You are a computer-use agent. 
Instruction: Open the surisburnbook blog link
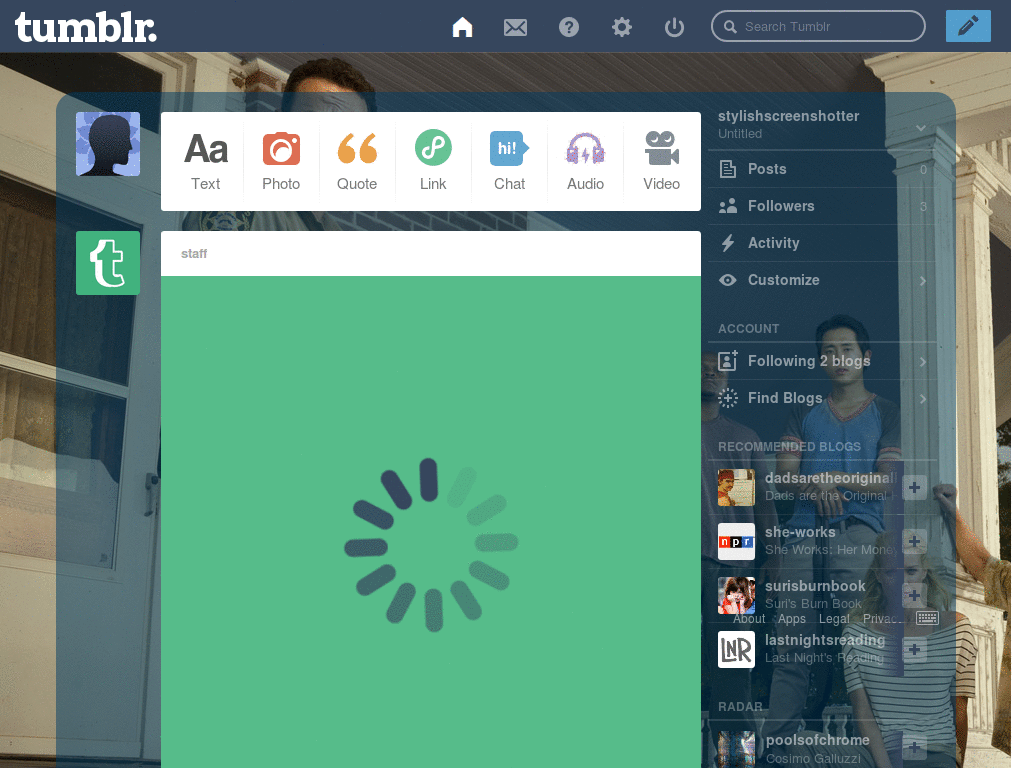tap(815, 586)
